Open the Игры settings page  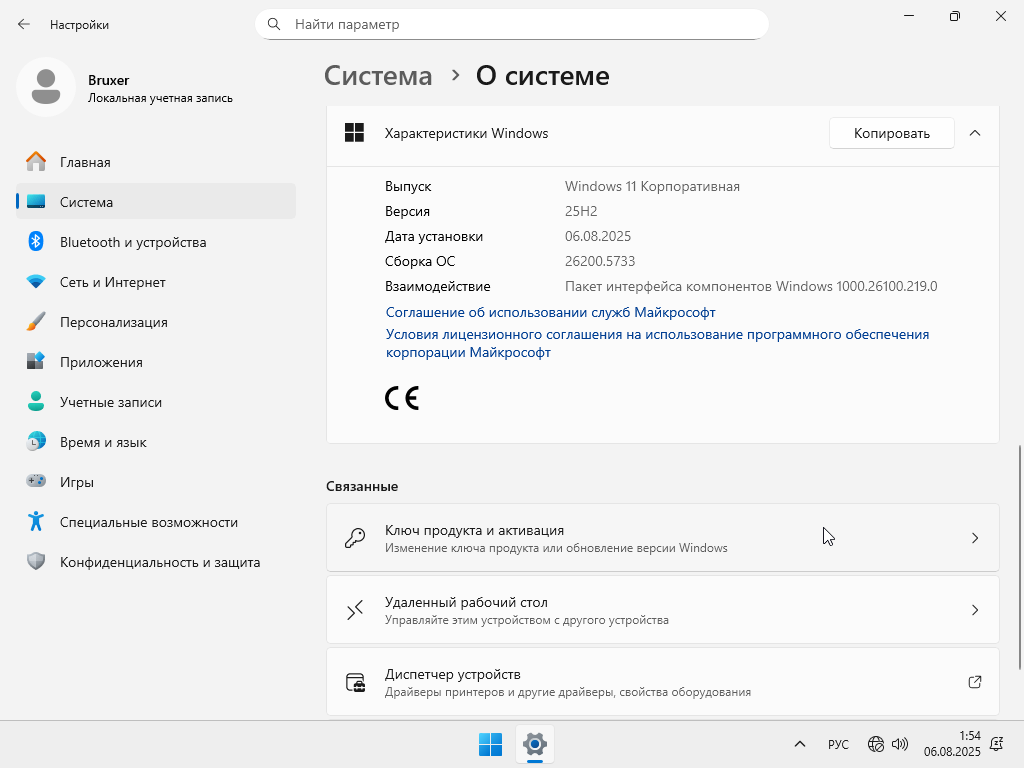[155, 482]
